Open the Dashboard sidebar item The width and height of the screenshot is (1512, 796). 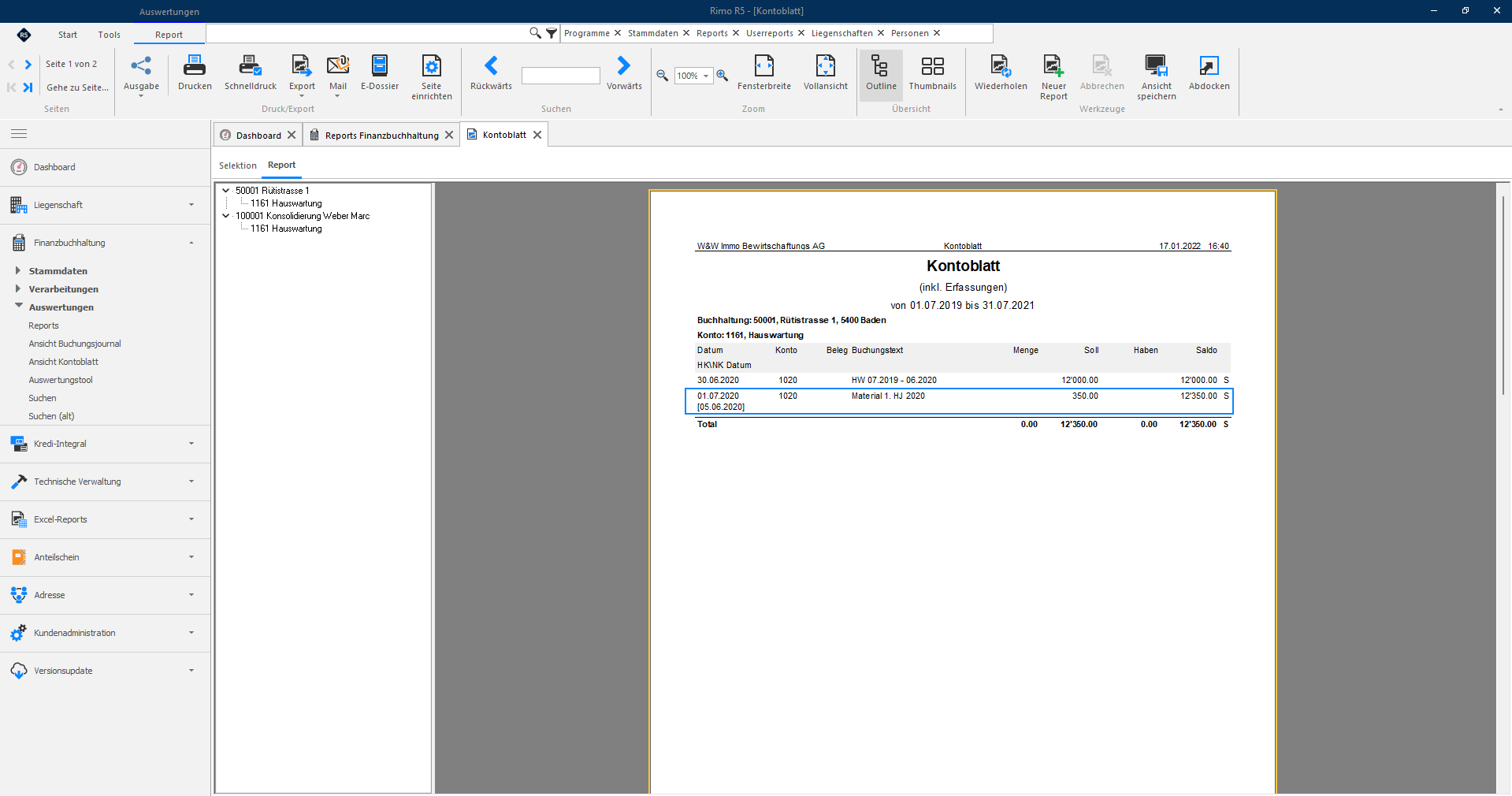(105, 167)
